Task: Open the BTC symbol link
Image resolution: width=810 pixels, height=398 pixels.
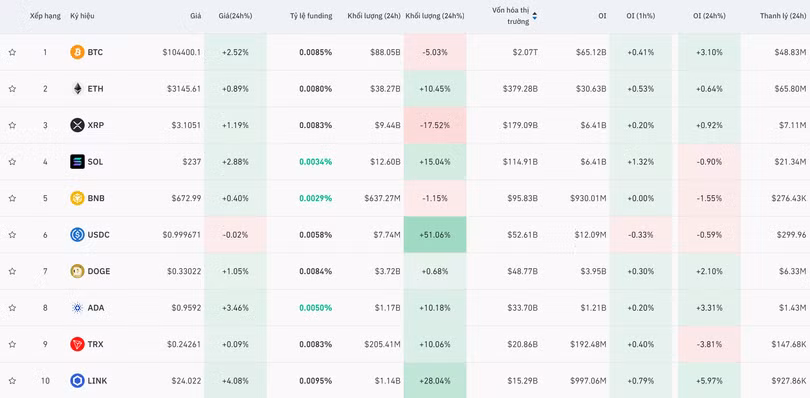Action: pos(95,52)
